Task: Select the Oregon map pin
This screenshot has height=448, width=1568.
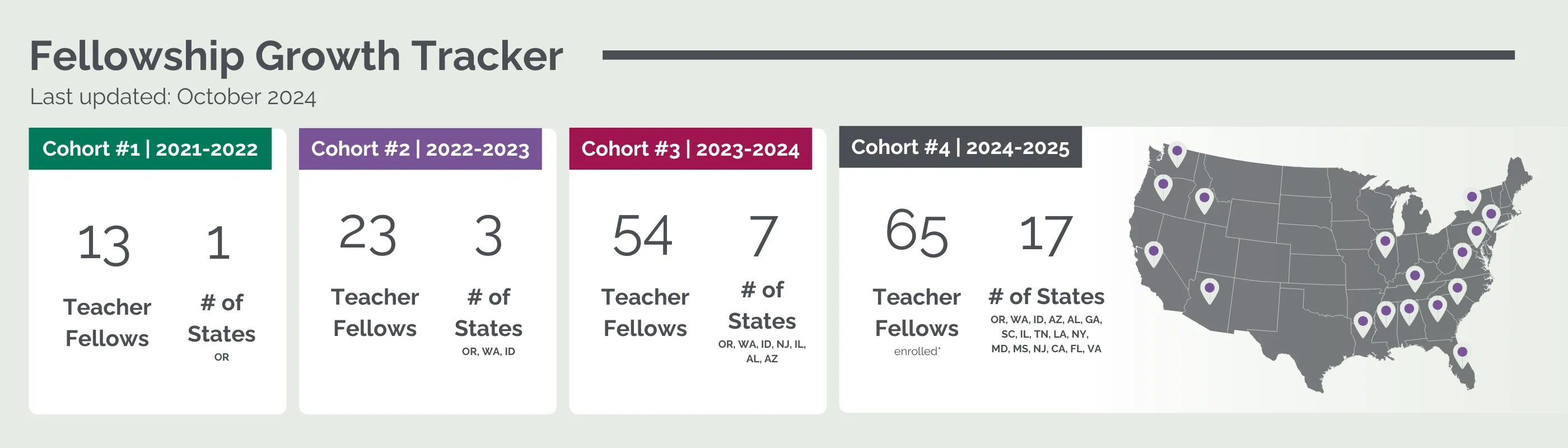Action: 1163,188
